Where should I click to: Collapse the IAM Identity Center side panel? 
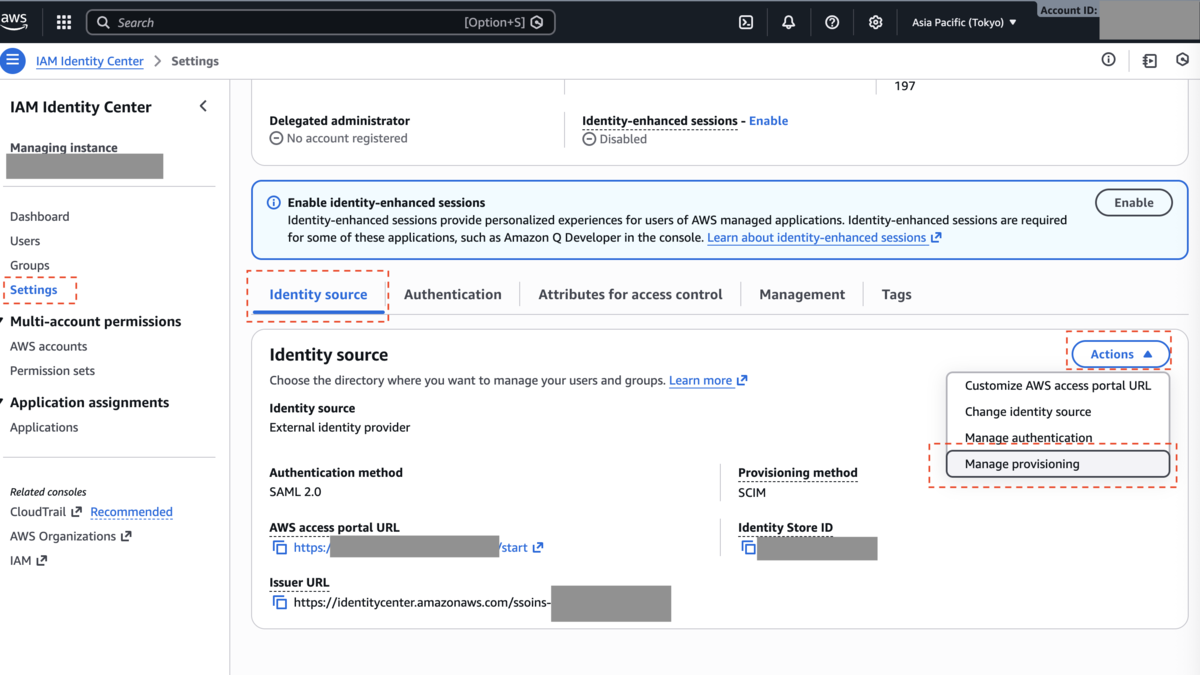(203, 106)
